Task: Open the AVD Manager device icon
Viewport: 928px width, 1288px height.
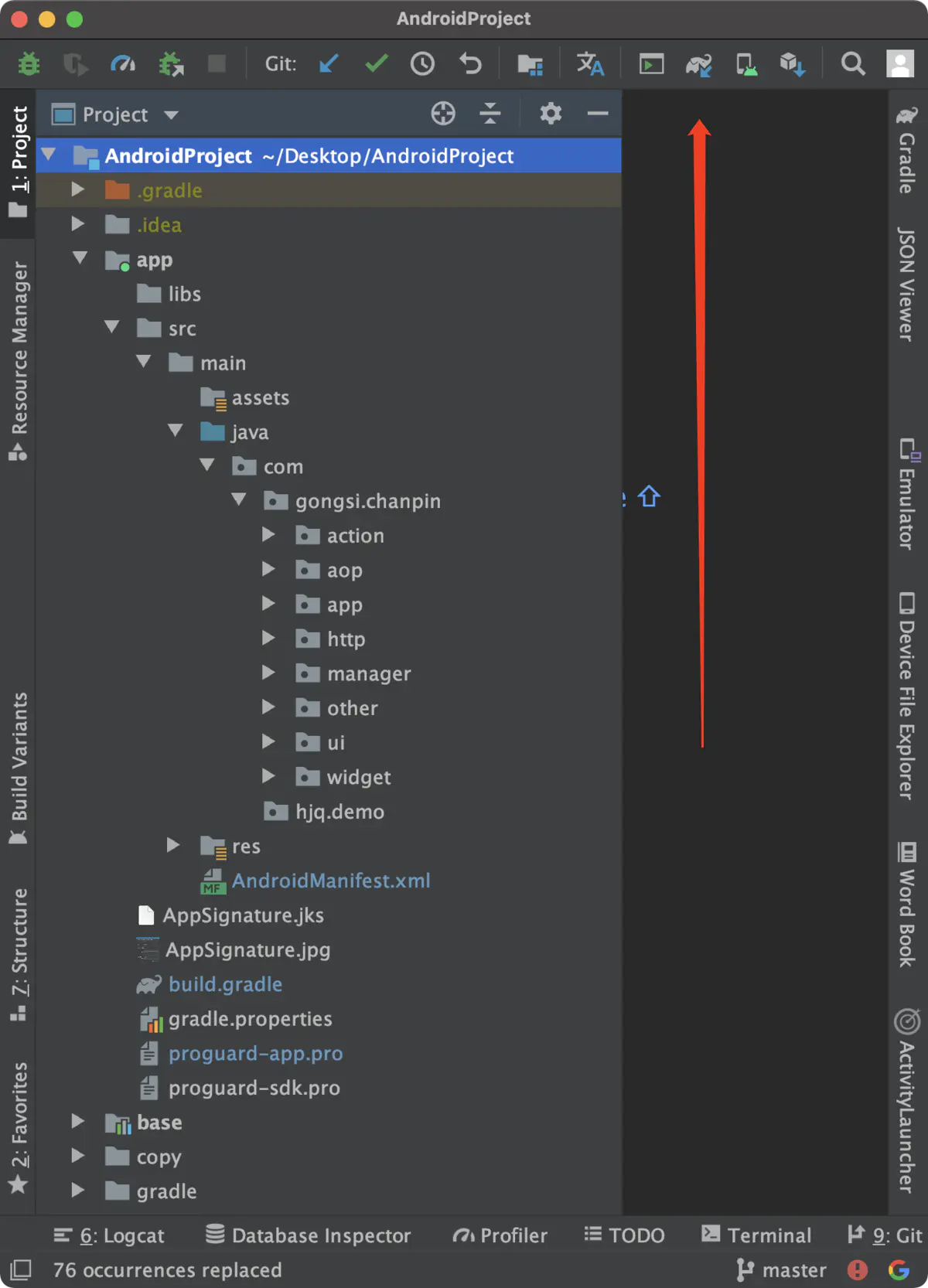Action: pyautogui.click(x=746, y=64)
